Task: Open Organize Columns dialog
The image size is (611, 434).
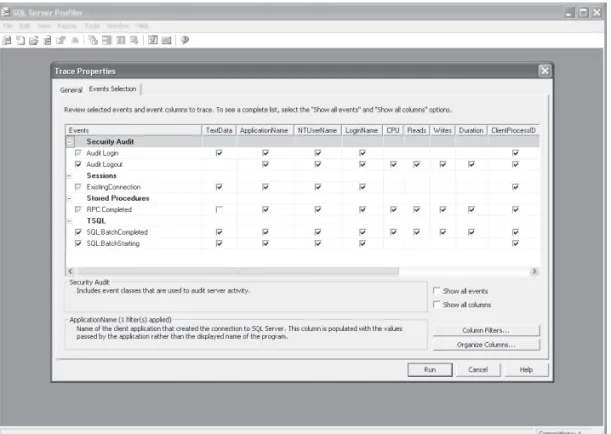Action: pos(486,345)
